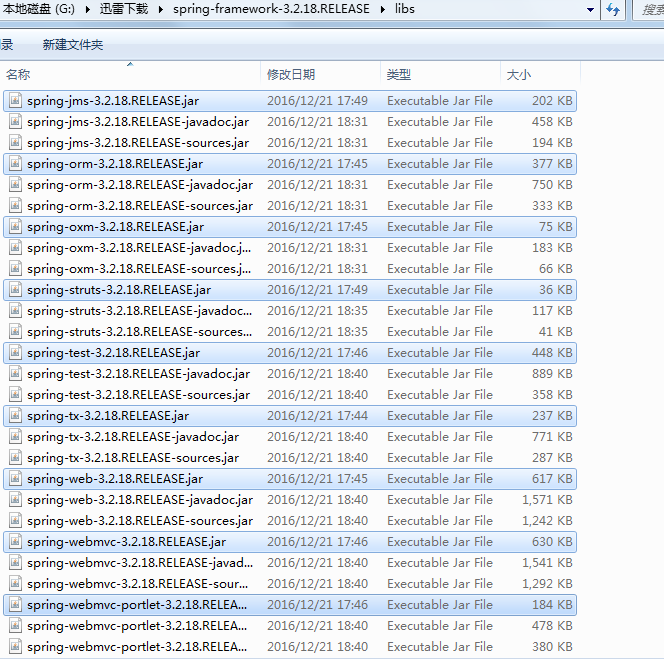The image size is (664, 659).
Task: Click icon beside spring-jms-3.2.18.RELEASE-javadoc.jar
Action: [x=16, y=122]
